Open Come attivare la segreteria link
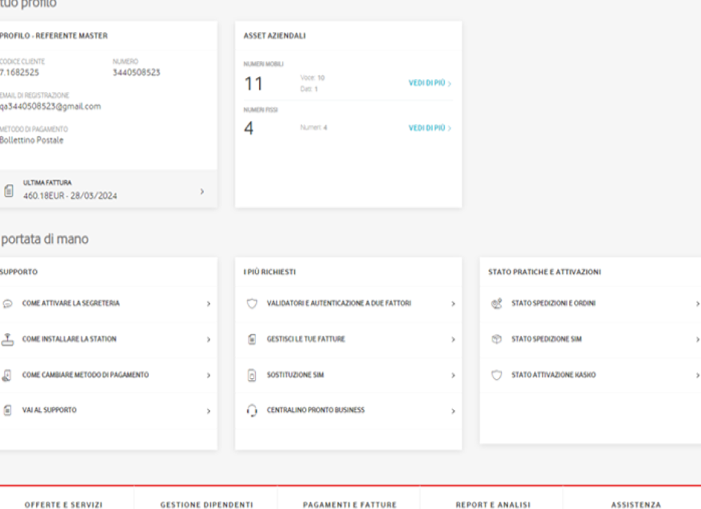 pyautogui.click(x=71, y=303)
